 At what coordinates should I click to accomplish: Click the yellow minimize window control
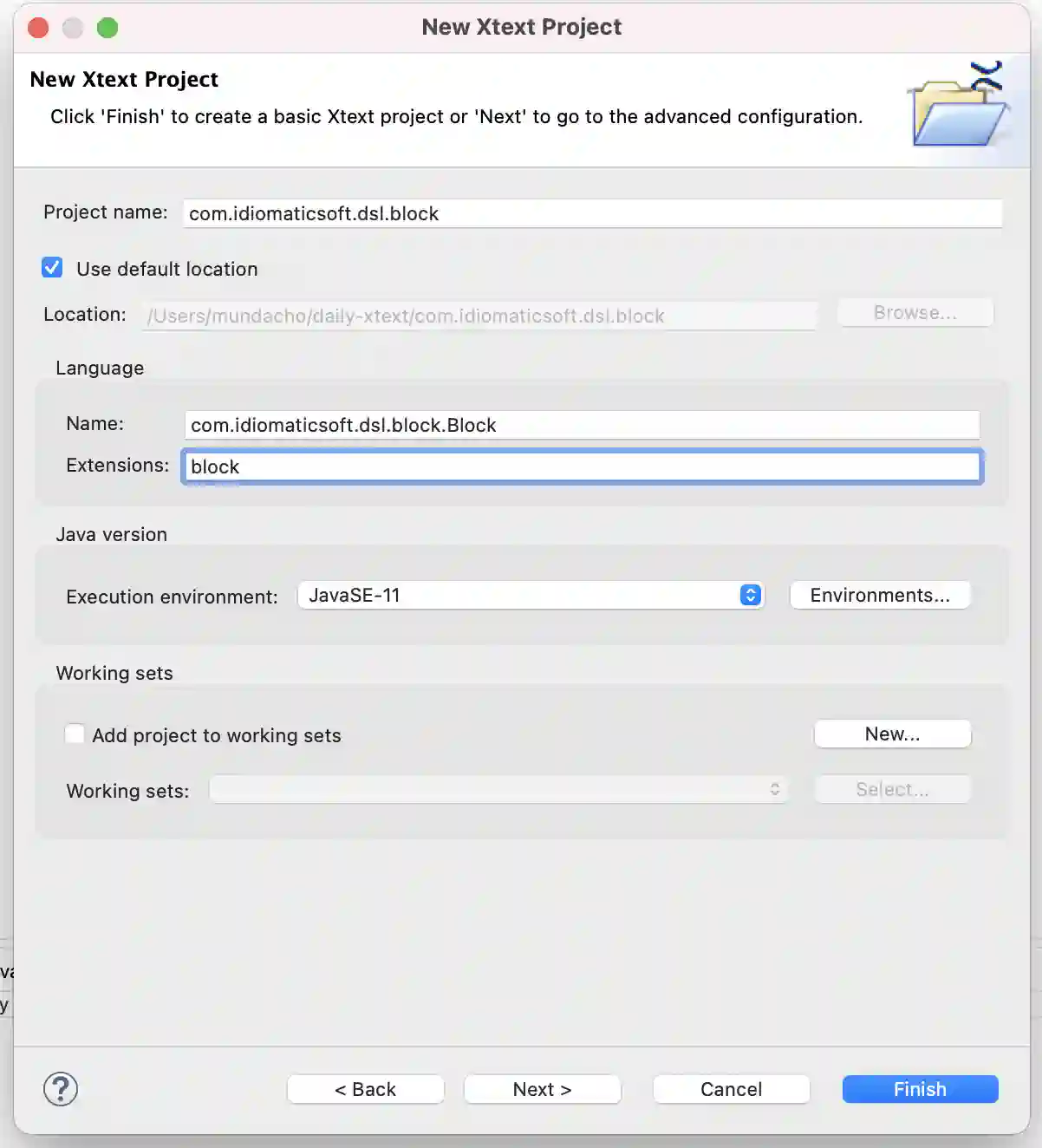pos(73,27)
